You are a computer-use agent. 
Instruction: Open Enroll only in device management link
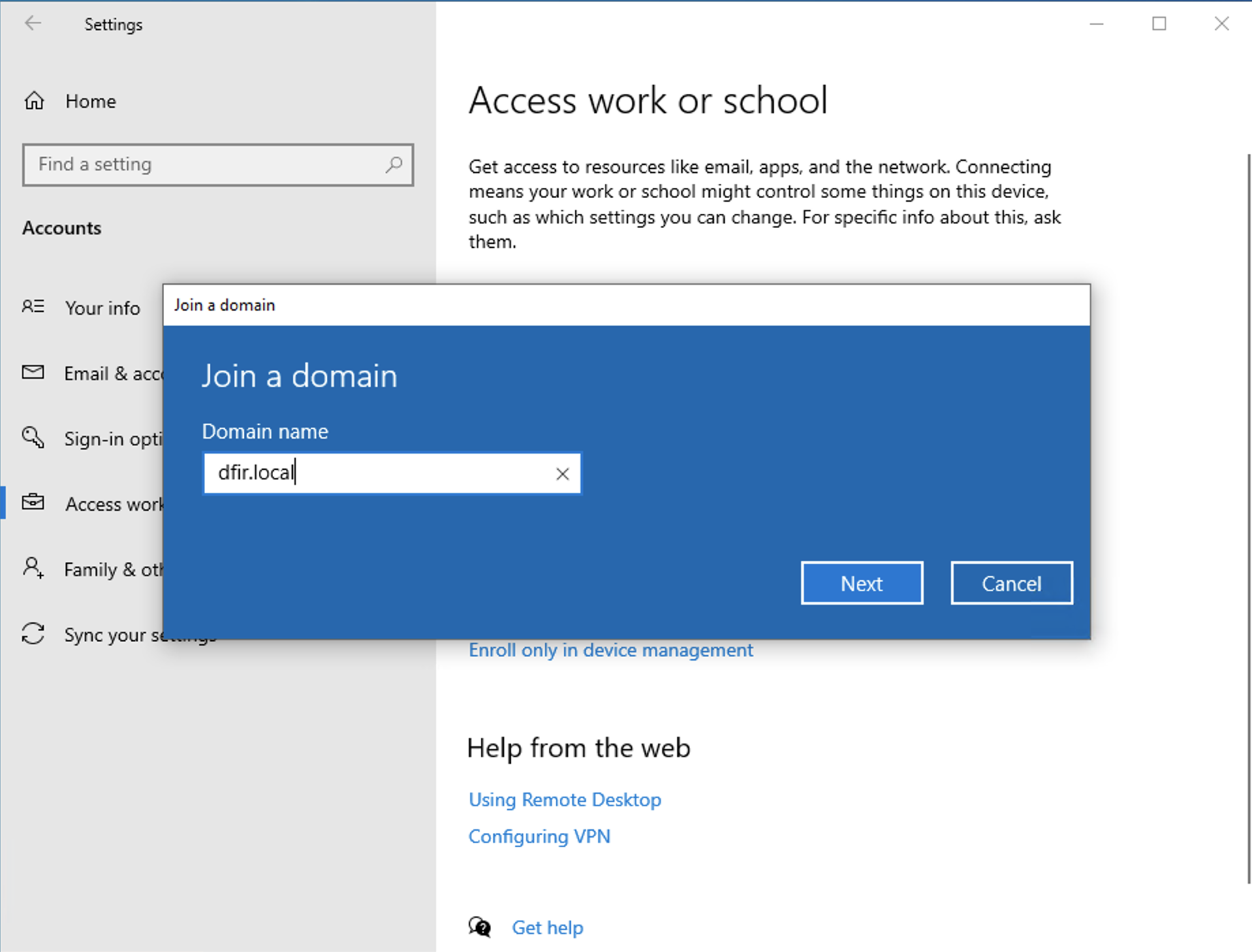pyautogui.click(x=610, y=650)
